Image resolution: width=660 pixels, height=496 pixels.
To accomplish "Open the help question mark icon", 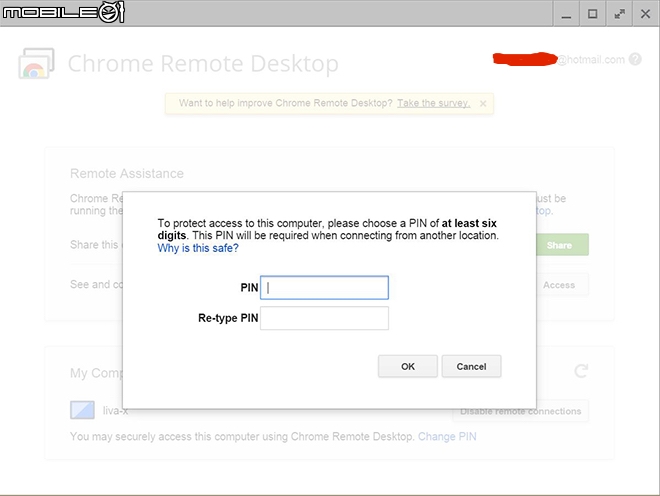I will (x=635, y=59).
